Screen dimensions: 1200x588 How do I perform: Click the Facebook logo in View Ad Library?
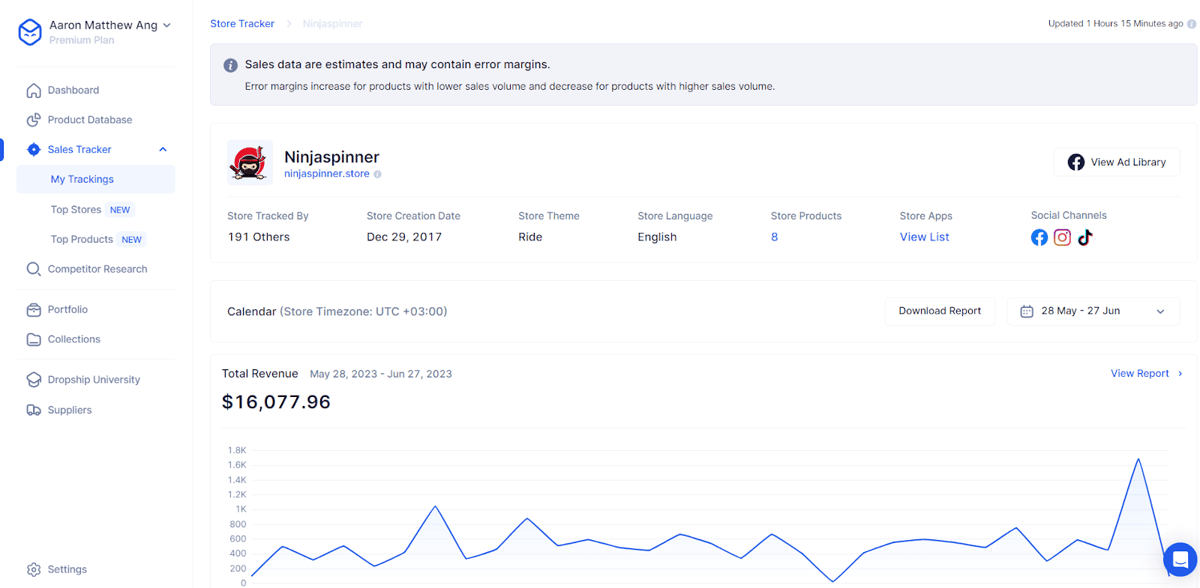point(1076,162)
